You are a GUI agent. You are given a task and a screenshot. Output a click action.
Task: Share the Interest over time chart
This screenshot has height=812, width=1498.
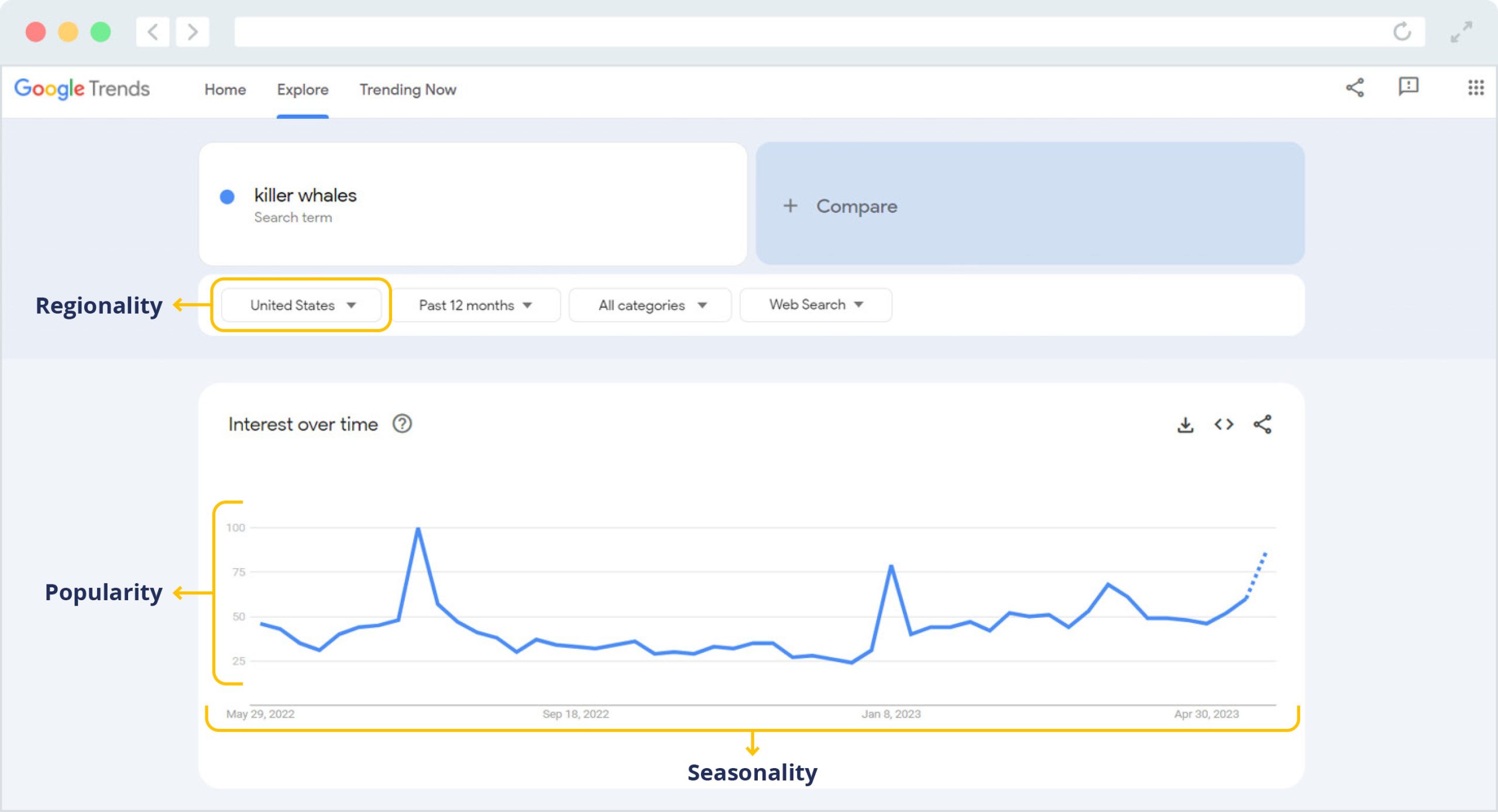[x=1262, y=424]
